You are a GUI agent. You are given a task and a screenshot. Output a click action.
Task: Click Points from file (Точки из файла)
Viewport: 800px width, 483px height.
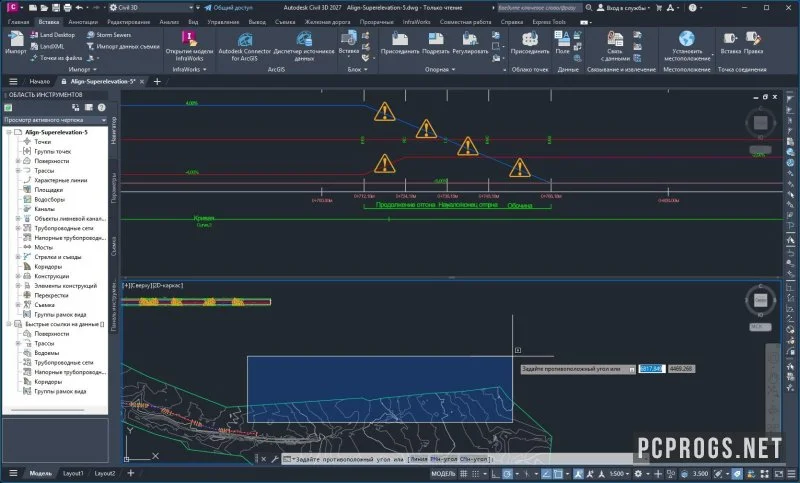(56, 58)
